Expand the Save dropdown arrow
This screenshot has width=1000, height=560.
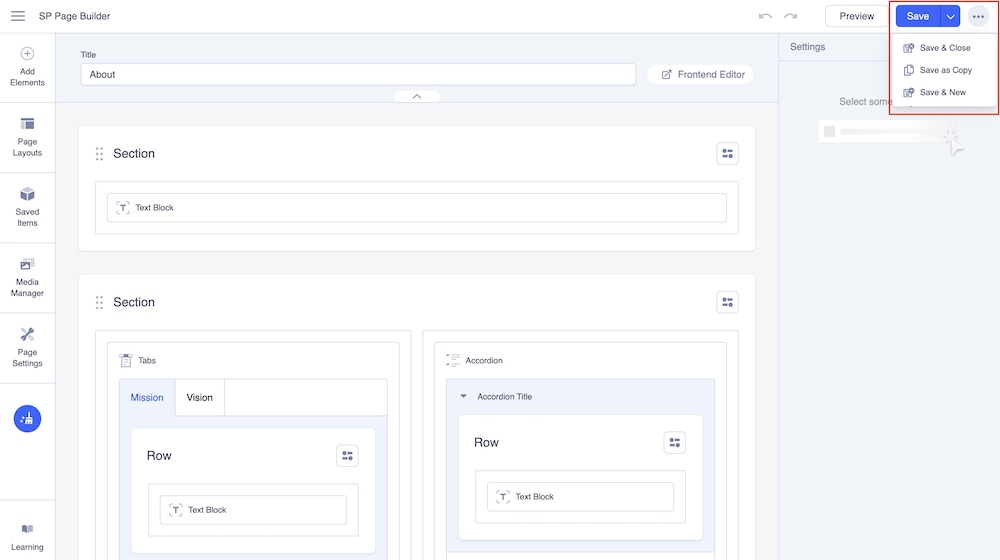[950, 16]
